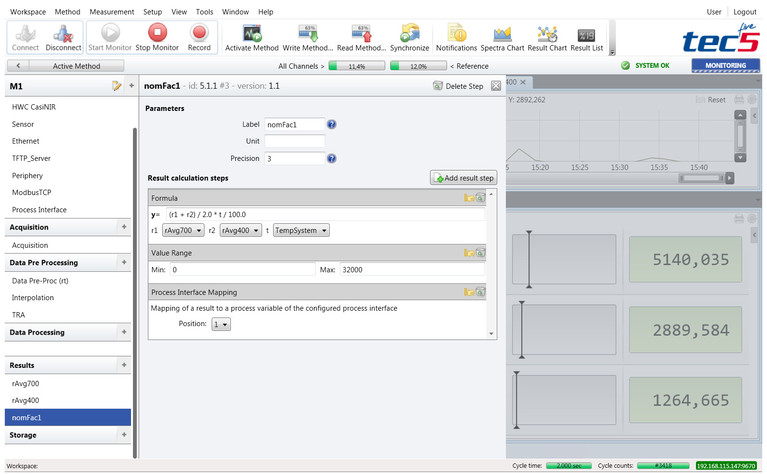Viewport: 767px width, 474px height.
Task: Open the Measurement menu
Action: 111,11
